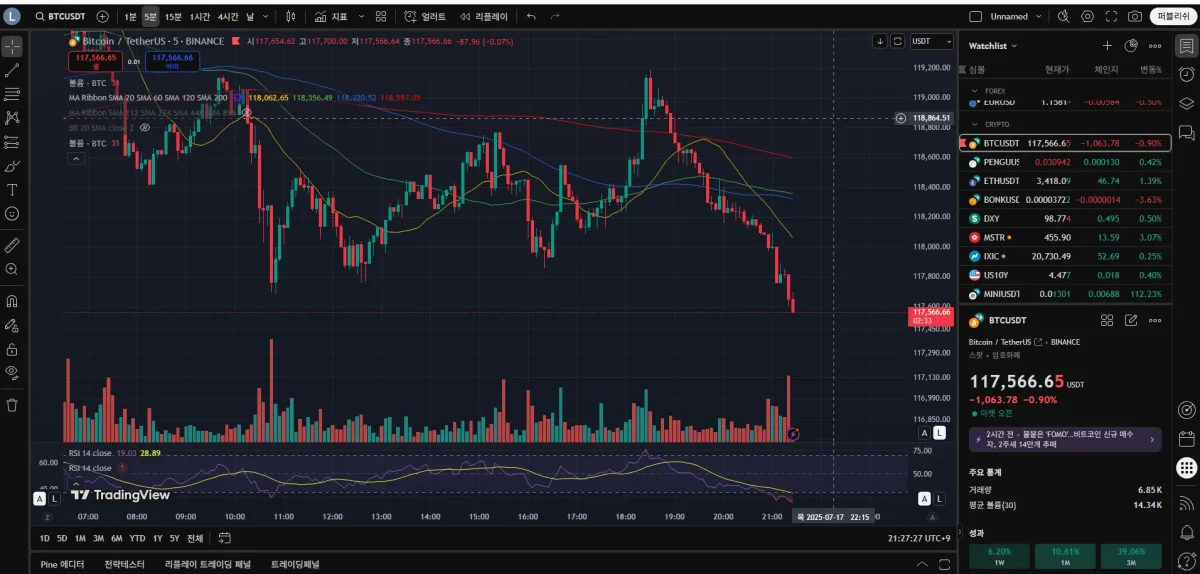Toggle the watchlist panel sidebar icon
This screenshot has height=574, width=1200.
pyautogui.click(x=1186, y=46)
